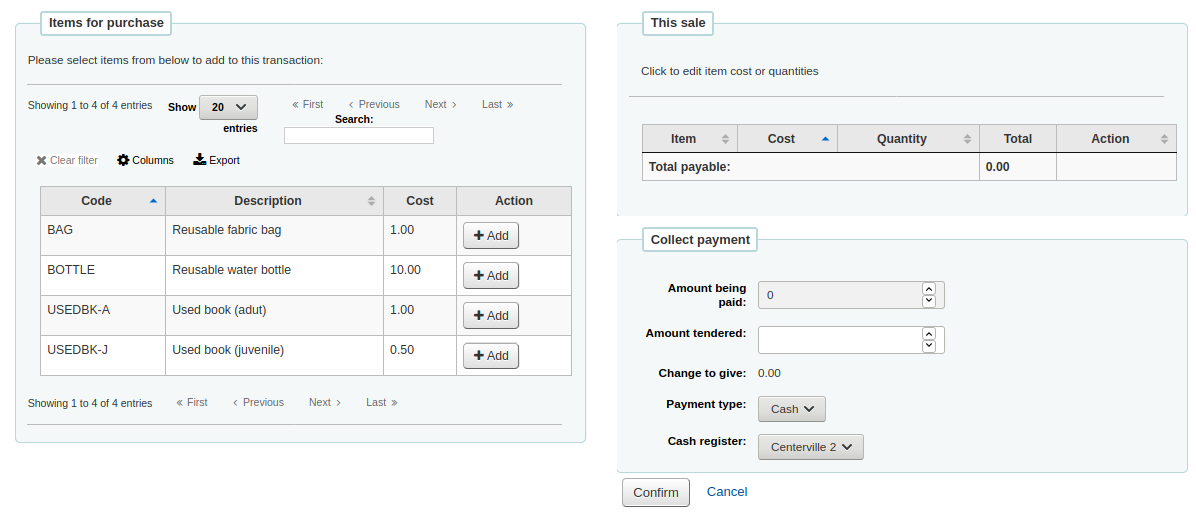Go to Next page in top pagination
Screen dimensions: 1196x517
point(441,104)
